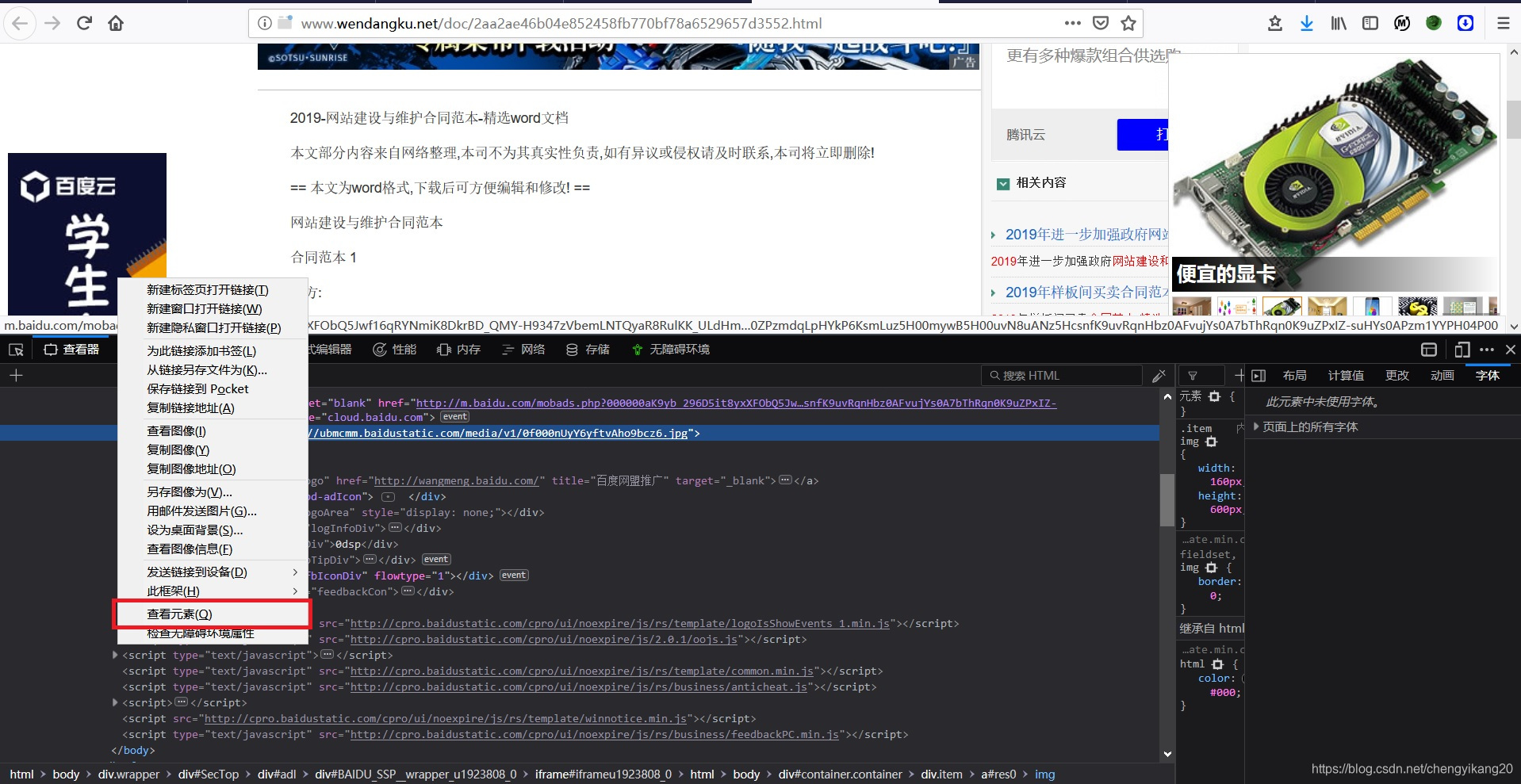Go back to the previous page
This screenshot has width=1521, height=784.
pyautogui.click(x=20, y=24)
